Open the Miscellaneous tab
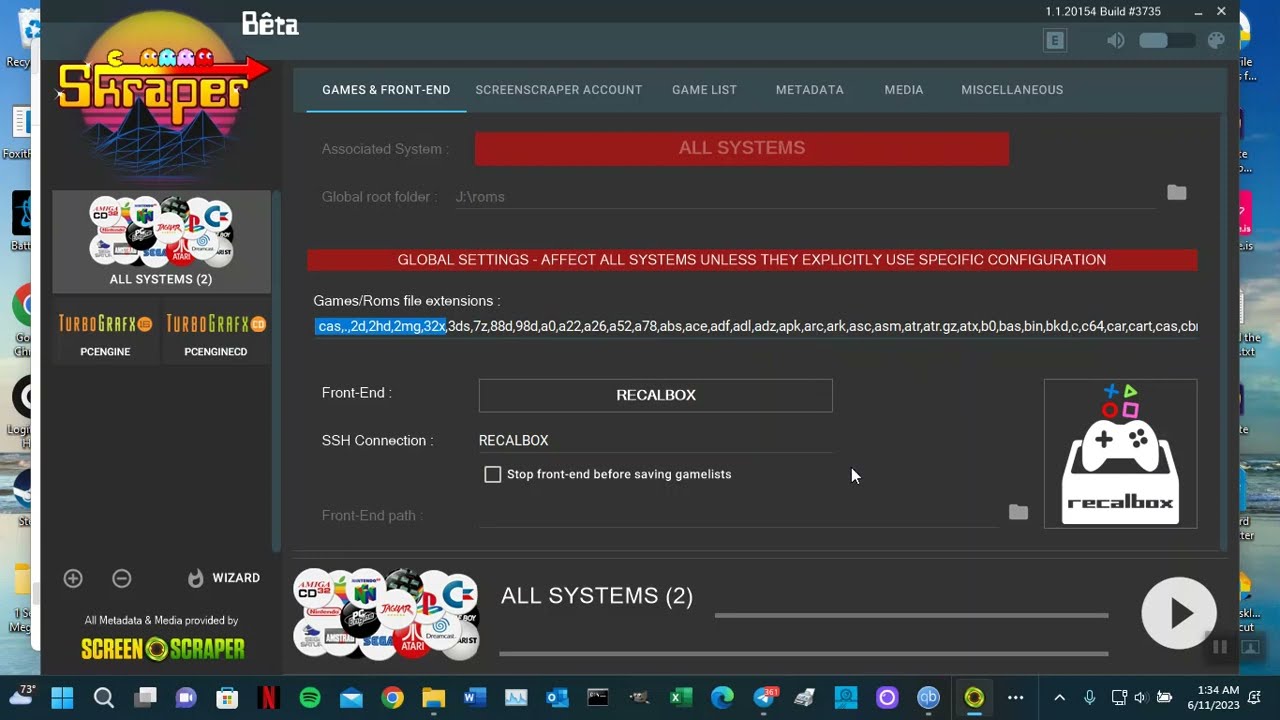The height and width of the screenshot is (720, 1280). 1012,90
